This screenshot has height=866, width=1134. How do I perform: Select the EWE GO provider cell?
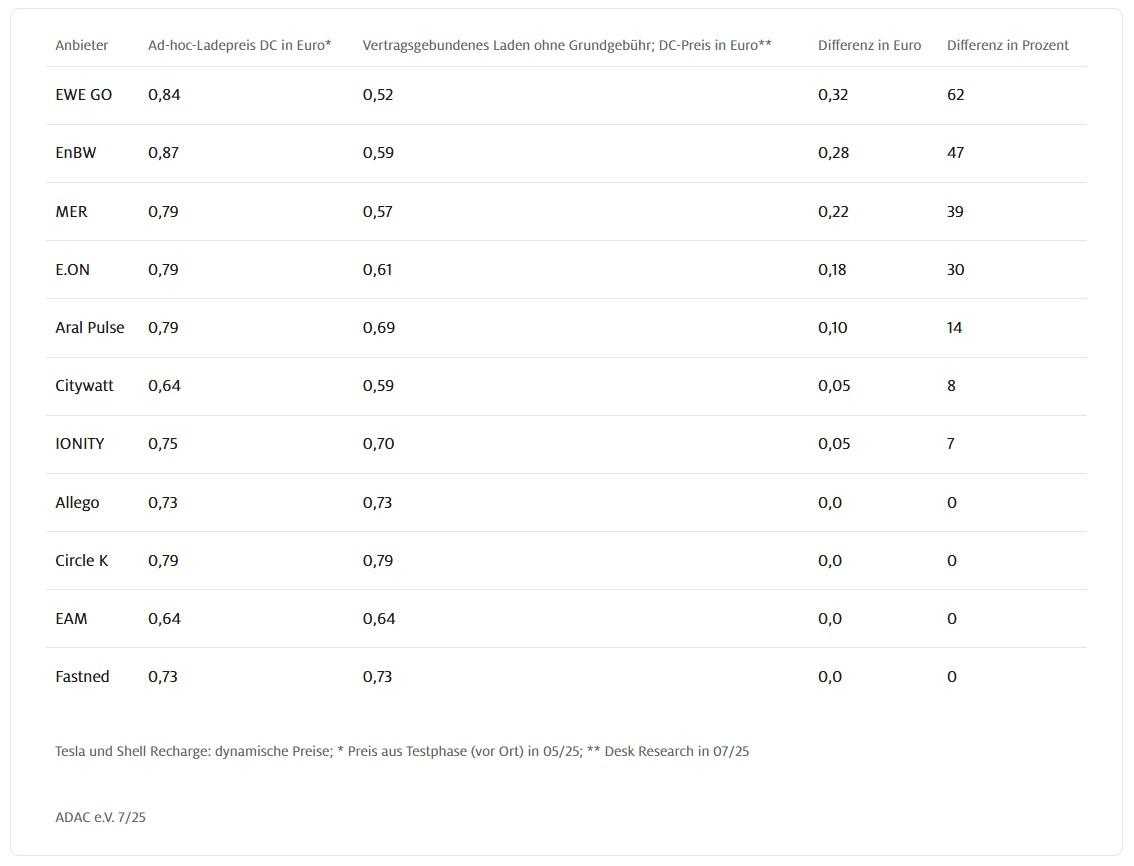coord(84,95)
